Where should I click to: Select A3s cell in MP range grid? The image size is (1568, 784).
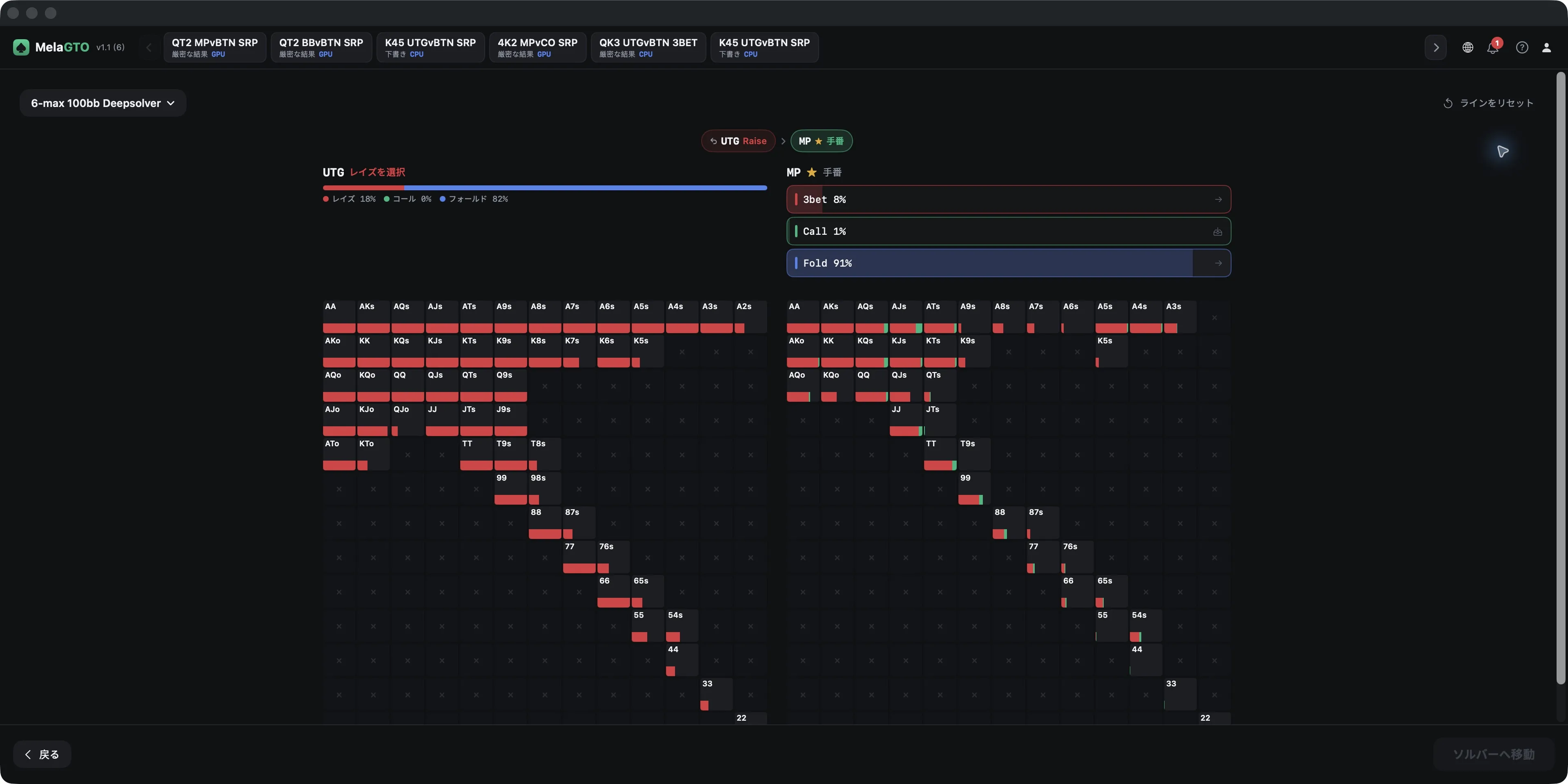pos(1180,316)
